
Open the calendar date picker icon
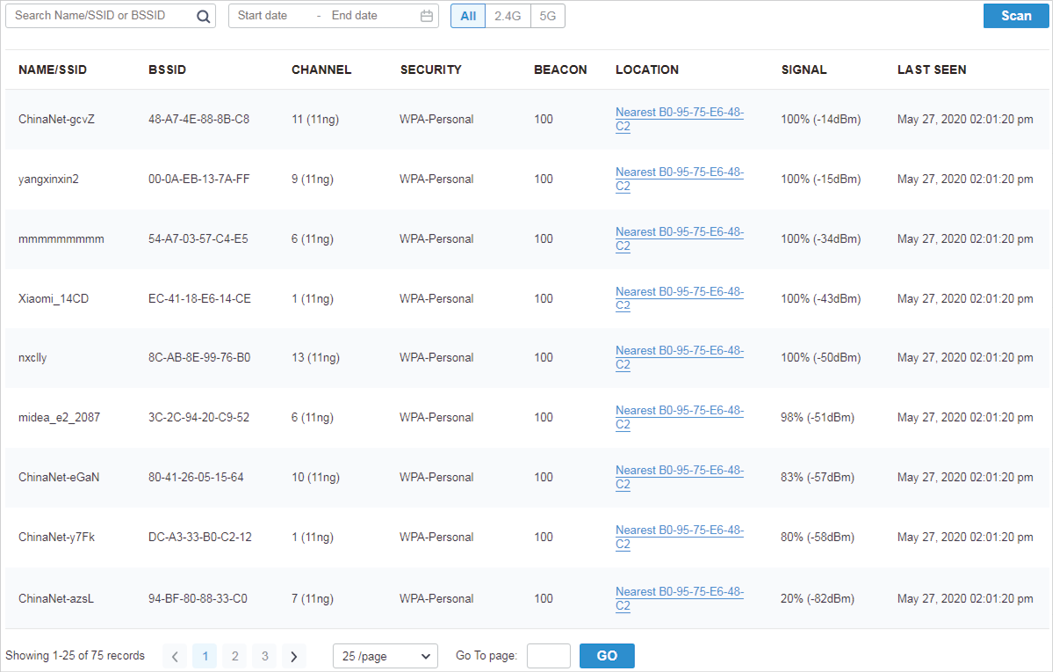426,16
